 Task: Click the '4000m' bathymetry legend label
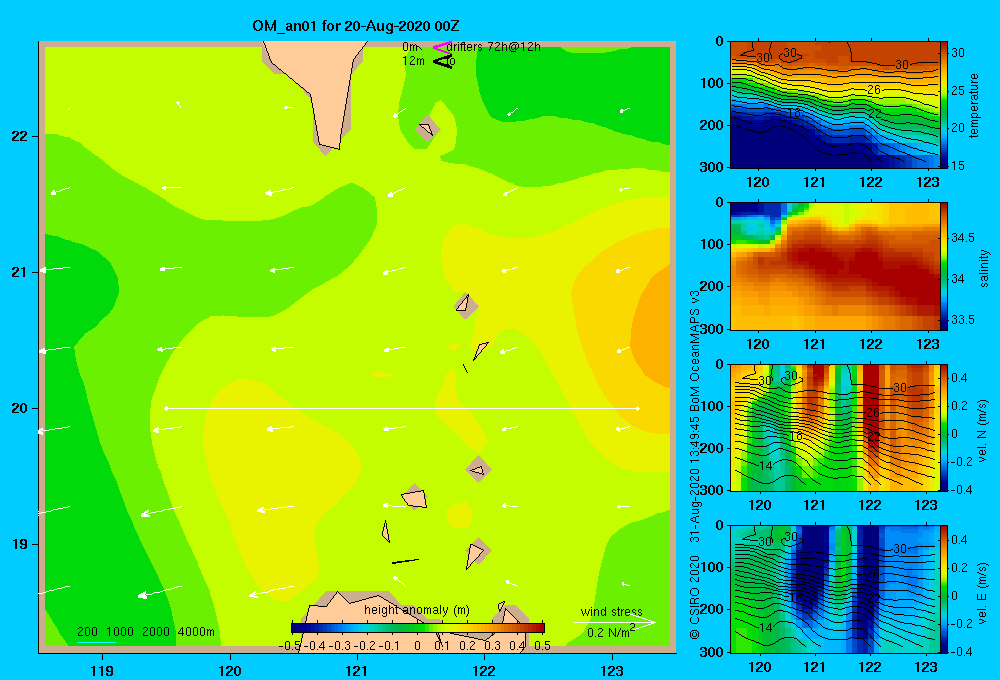(x=196, y=632)
